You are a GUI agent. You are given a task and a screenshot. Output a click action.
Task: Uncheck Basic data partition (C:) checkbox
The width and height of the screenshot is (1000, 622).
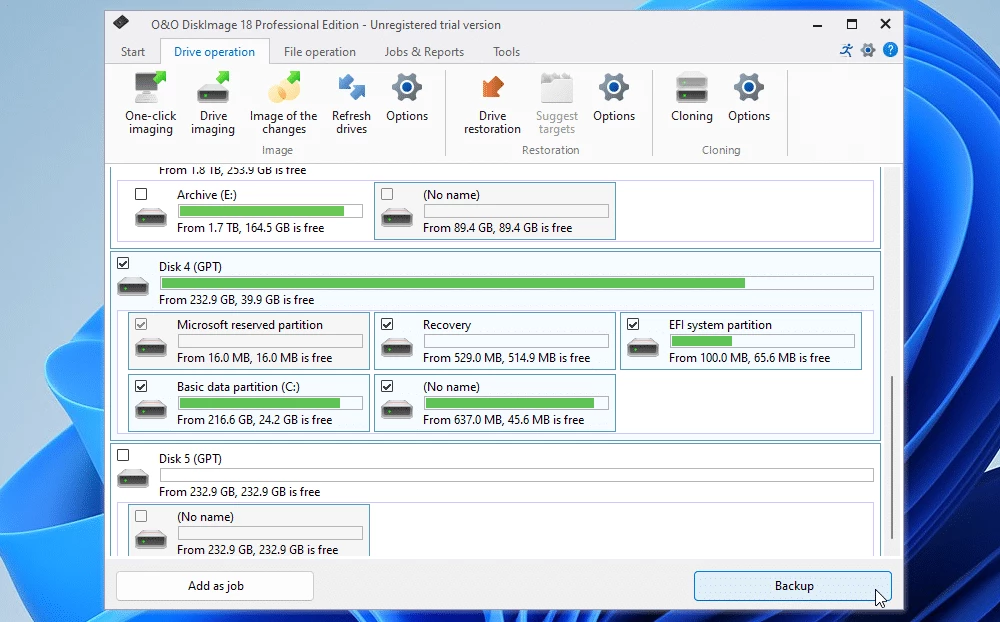click(141, 386)
